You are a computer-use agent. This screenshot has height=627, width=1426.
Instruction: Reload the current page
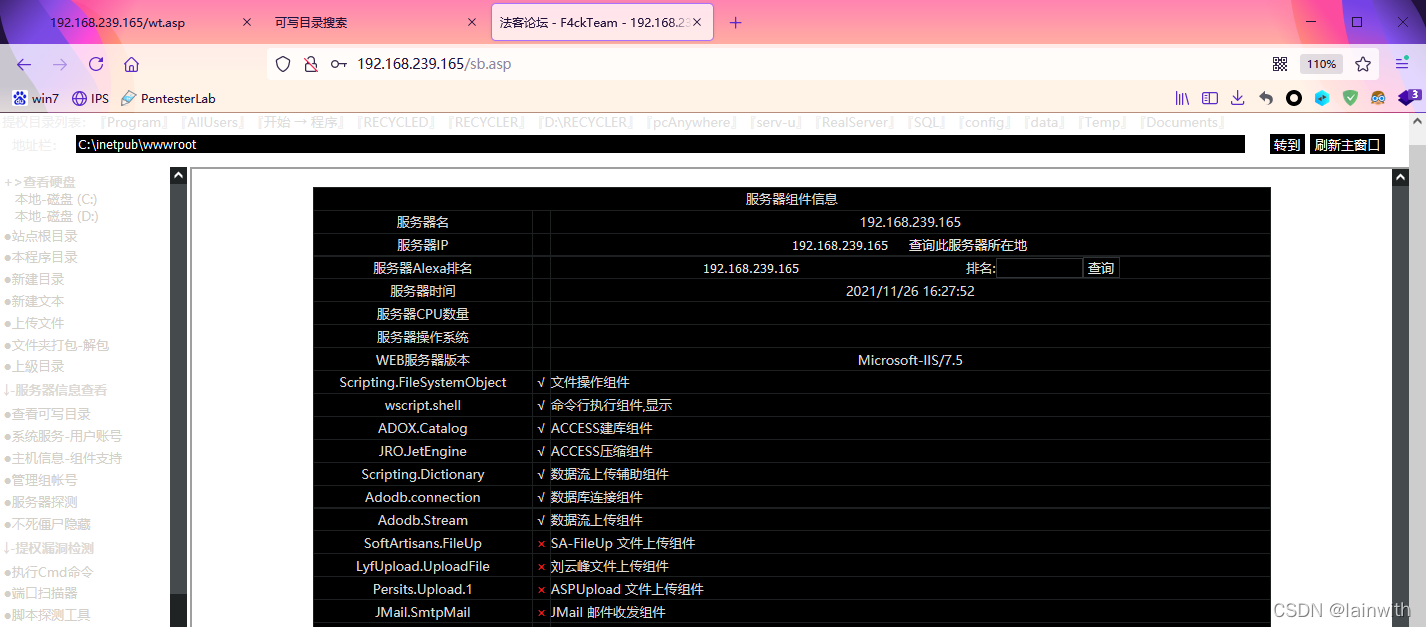[x=96, y=64]
